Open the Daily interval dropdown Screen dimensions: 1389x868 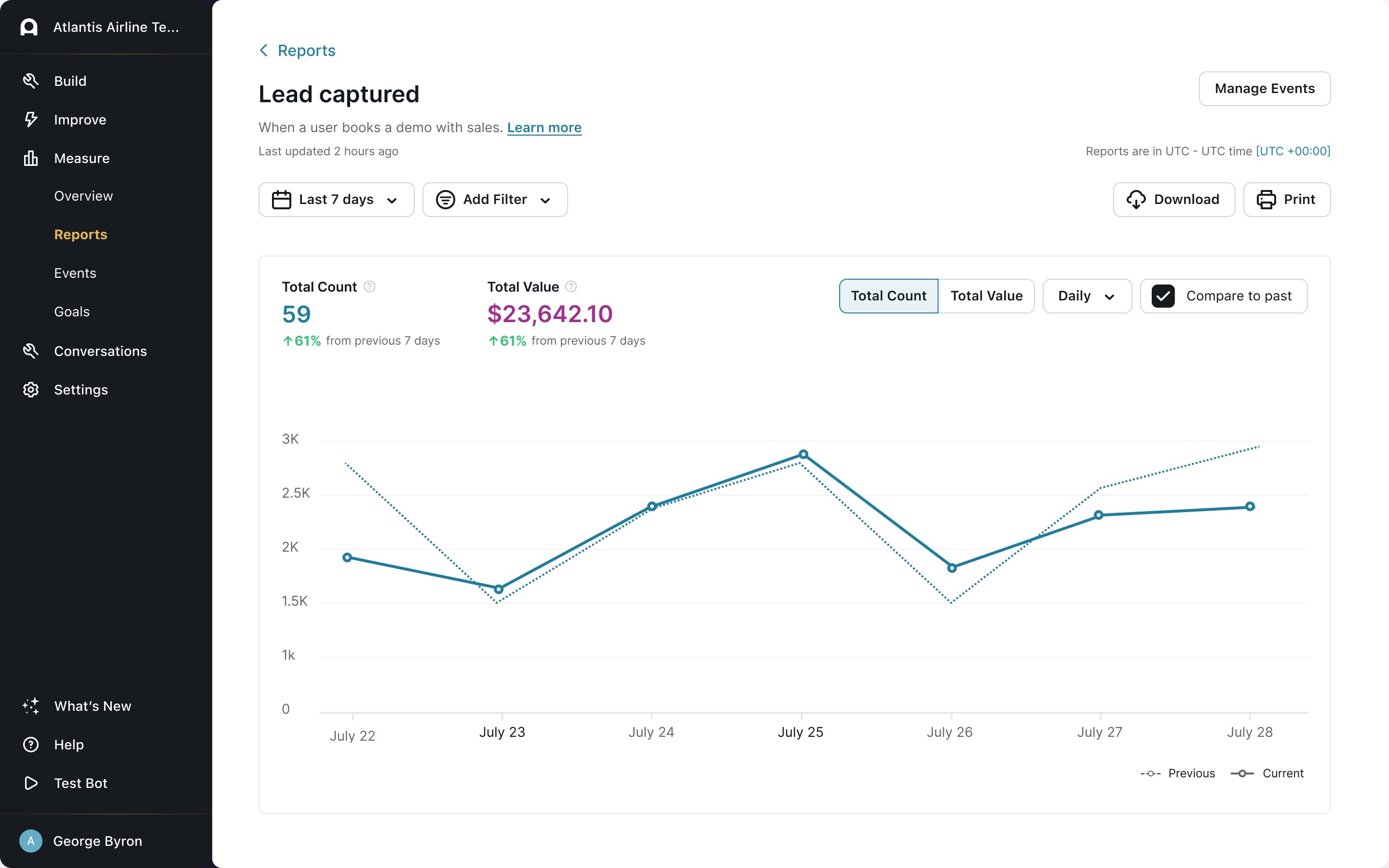pos(1087,296)
